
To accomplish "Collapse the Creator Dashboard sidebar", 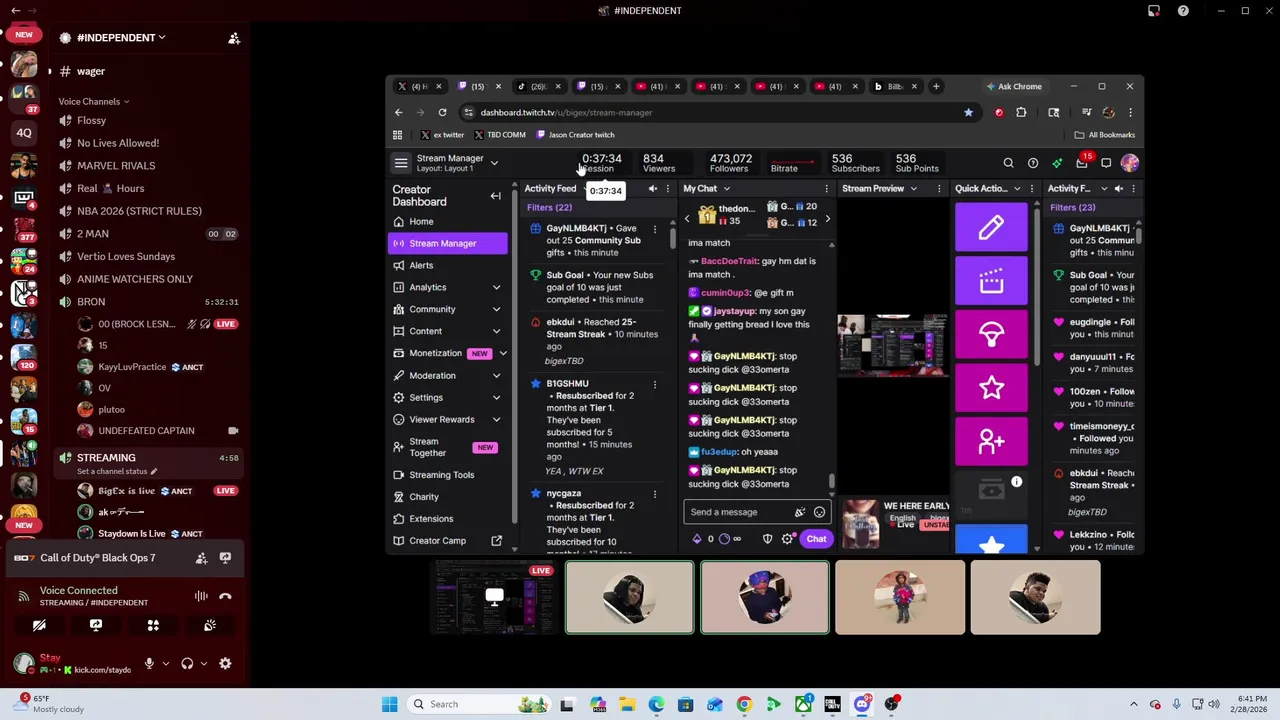I will (495, 196).
